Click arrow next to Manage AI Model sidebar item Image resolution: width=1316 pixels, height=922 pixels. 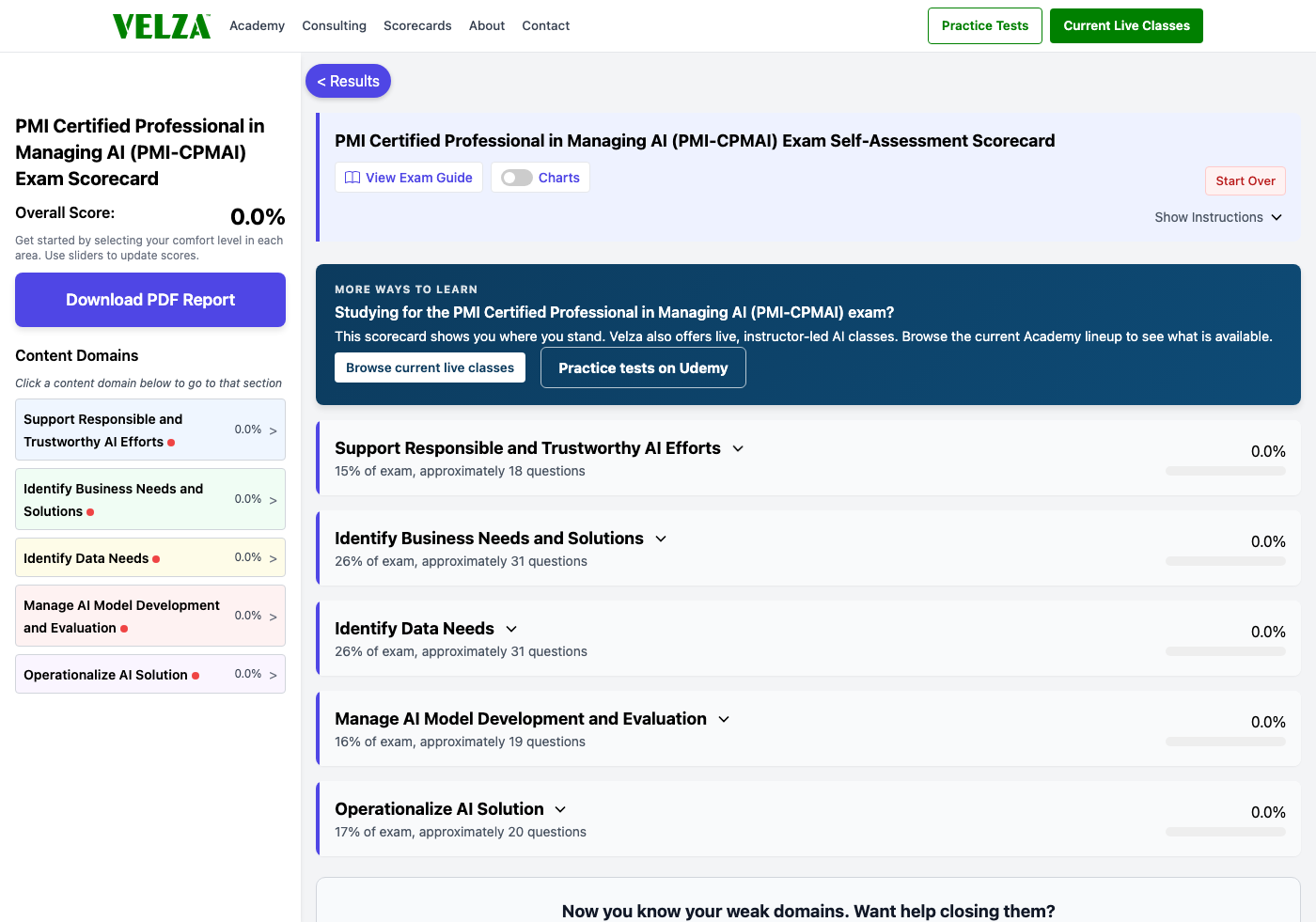274,617
